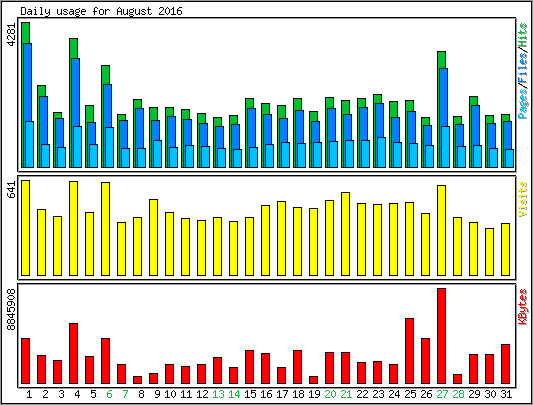Click the red KBytes legend label

click(x=523, y=307)
